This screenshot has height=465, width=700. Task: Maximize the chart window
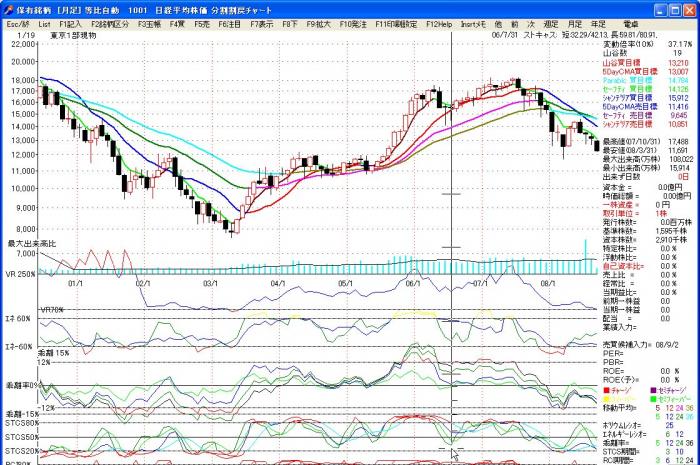point(675,10)
